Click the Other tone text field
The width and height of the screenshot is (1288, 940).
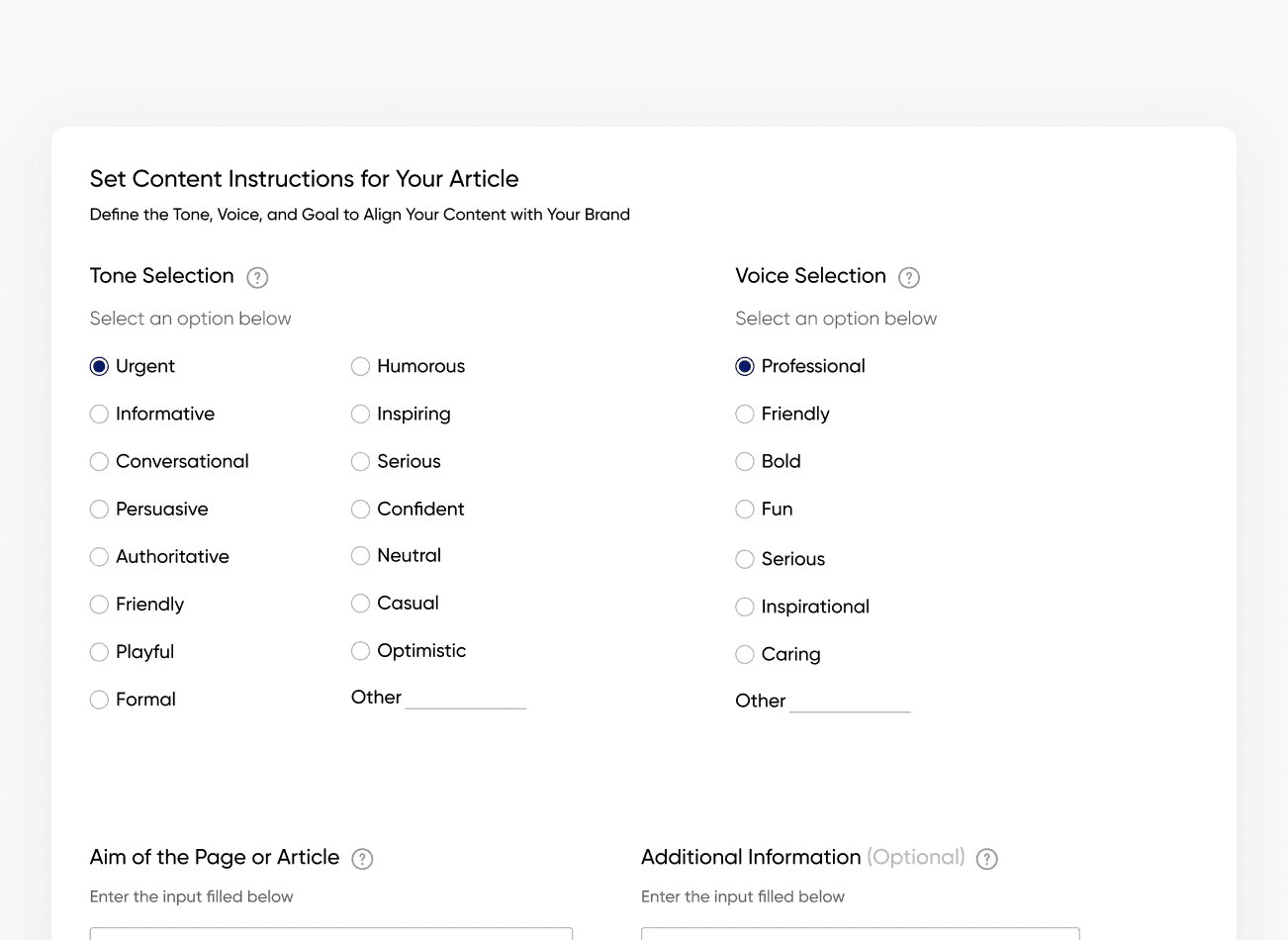point(465,699)
